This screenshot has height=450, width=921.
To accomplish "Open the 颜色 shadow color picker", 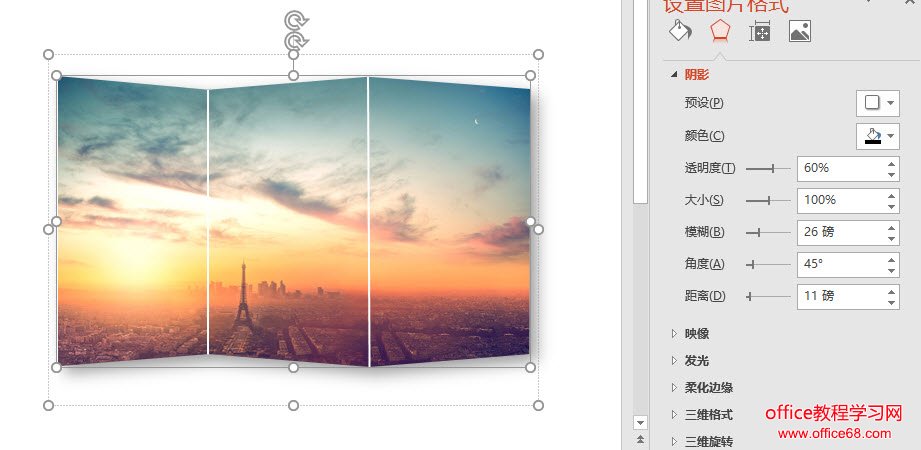I will tap(878, 136).
